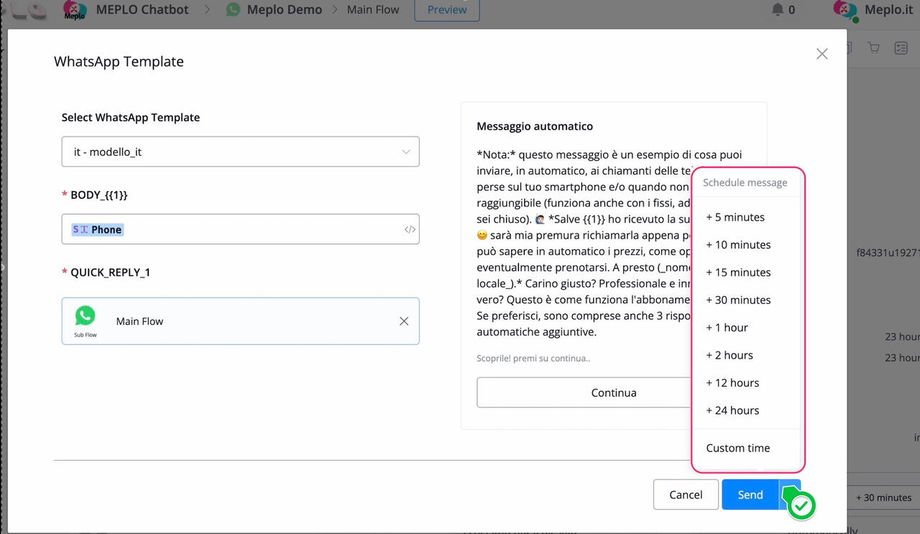Viewport: 920px width, 534px height.
Task: Close the WhatsApp Template dialog
Action: coord(822,54)
